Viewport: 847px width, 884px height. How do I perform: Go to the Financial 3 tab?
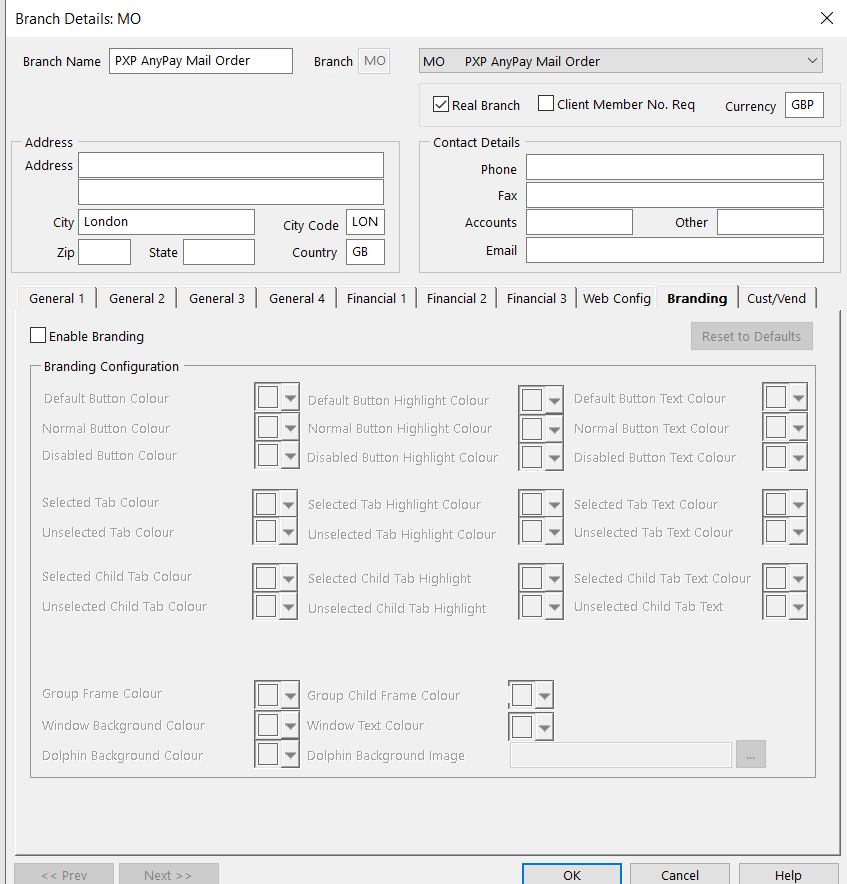(536, 298)
